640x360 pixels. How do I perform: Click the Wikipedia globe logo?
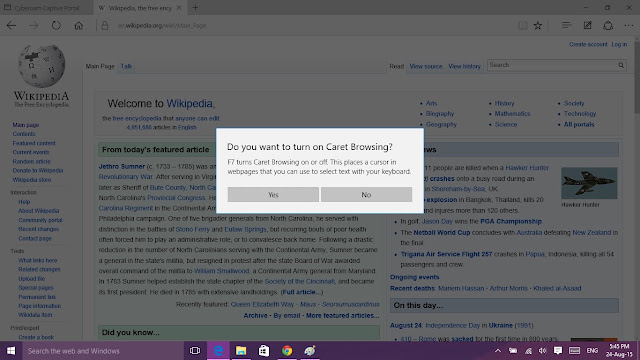coord(42,66)
